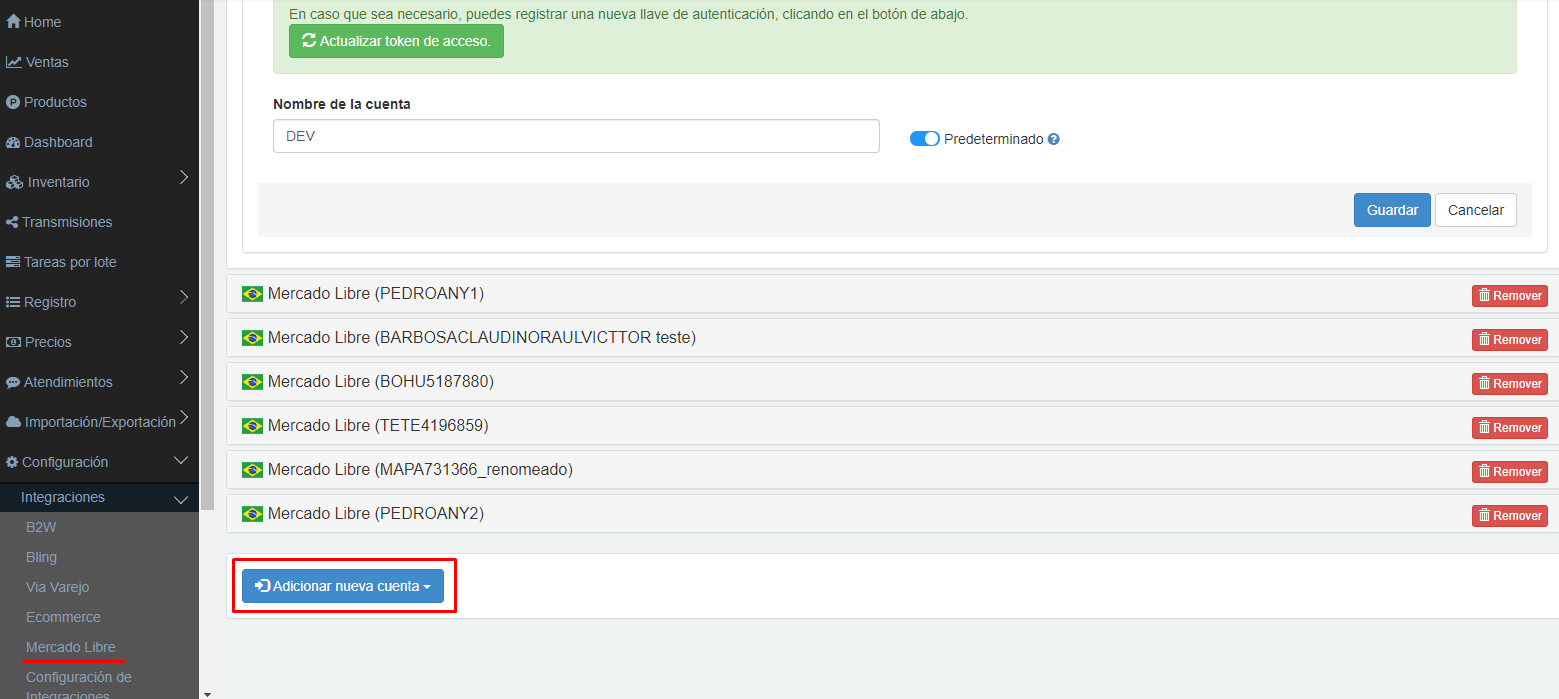Open Mercado Libre (BOHU5187880) account row
1559x699 pixels.
pos(892,382)
